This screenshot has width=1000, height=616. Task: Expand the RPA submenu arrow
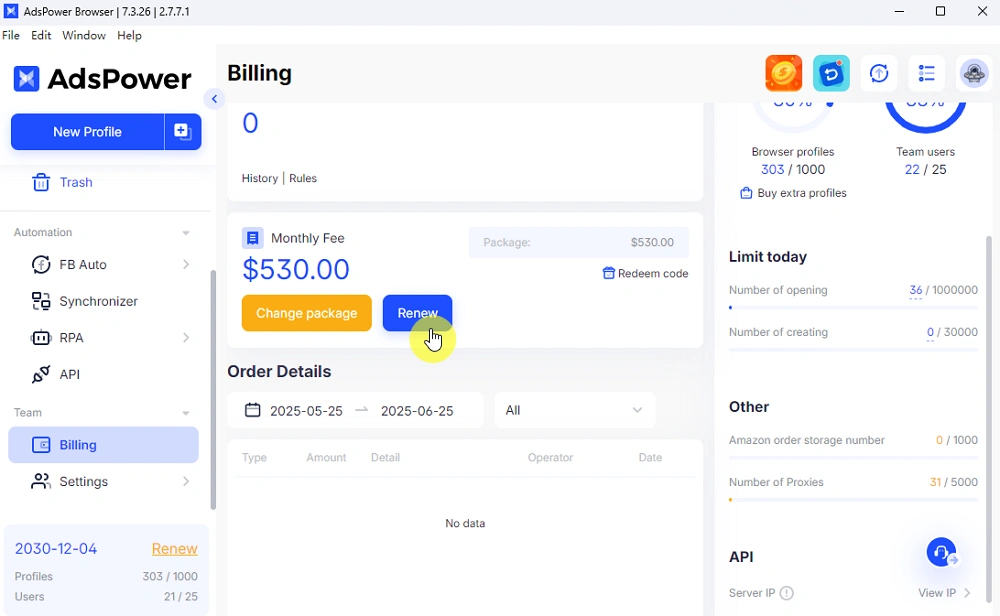click(186, 337)
